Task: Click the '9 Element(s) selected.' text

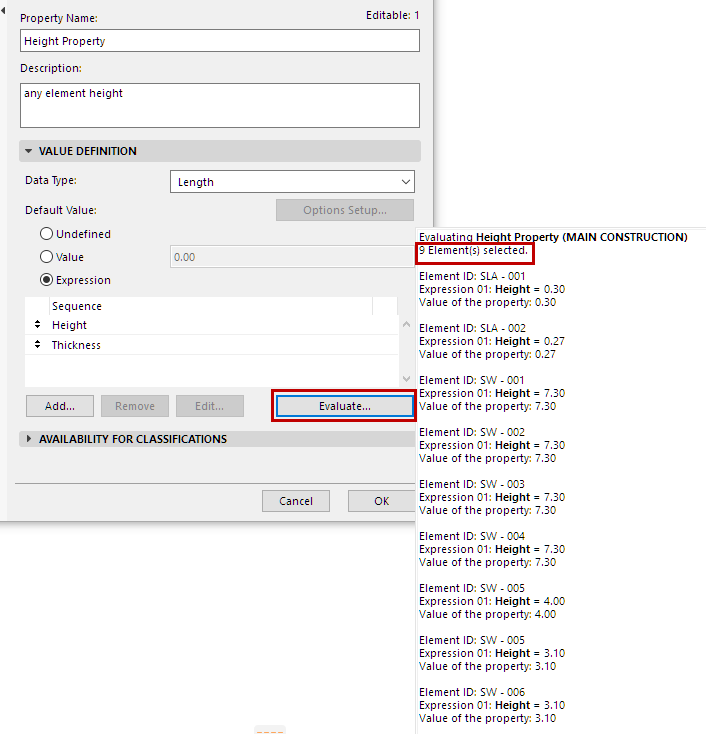Action: pos(473,250)
